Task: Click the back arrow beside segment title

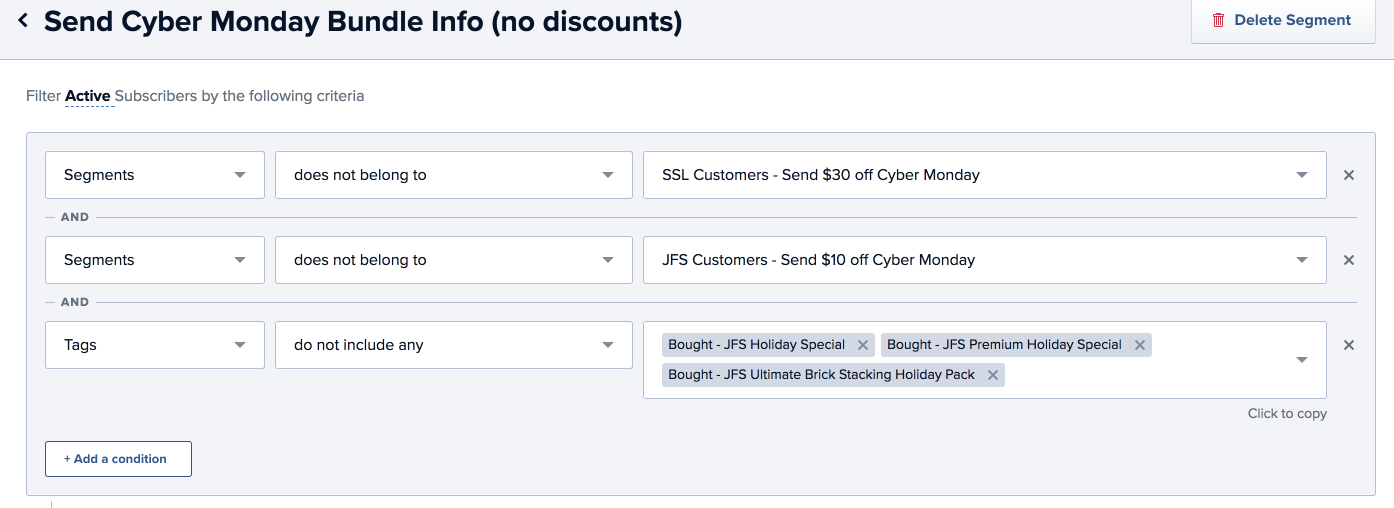Action: tap(23, 21)
